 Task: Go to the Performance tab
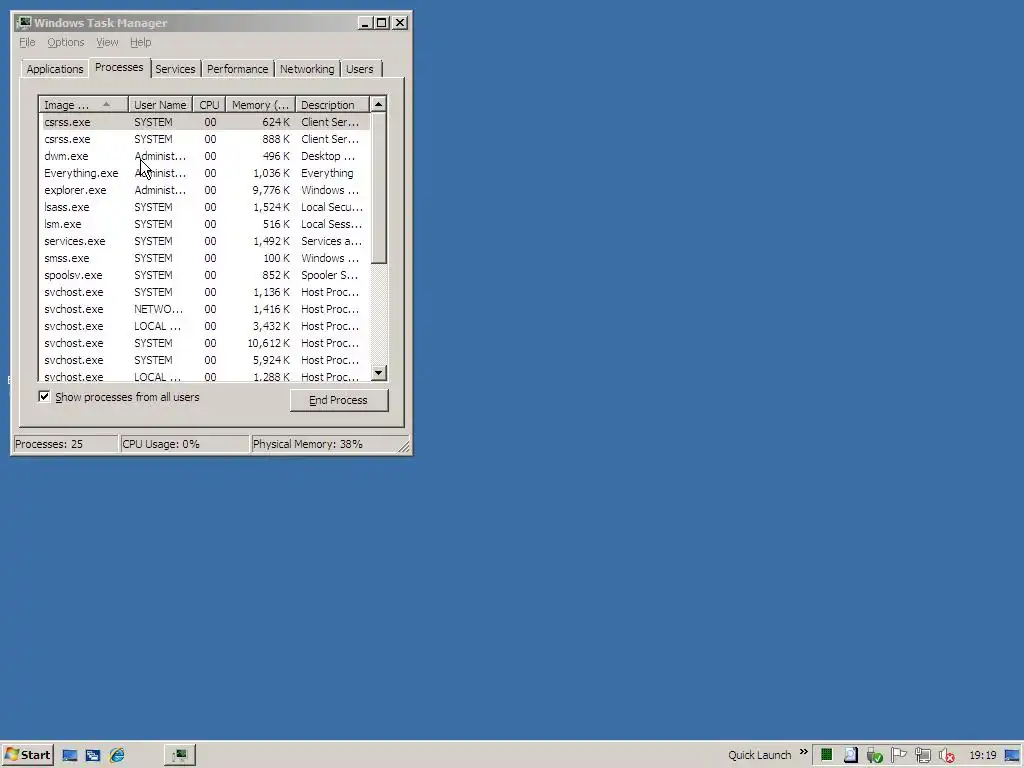pyautogui.click(x=238, y=69)
